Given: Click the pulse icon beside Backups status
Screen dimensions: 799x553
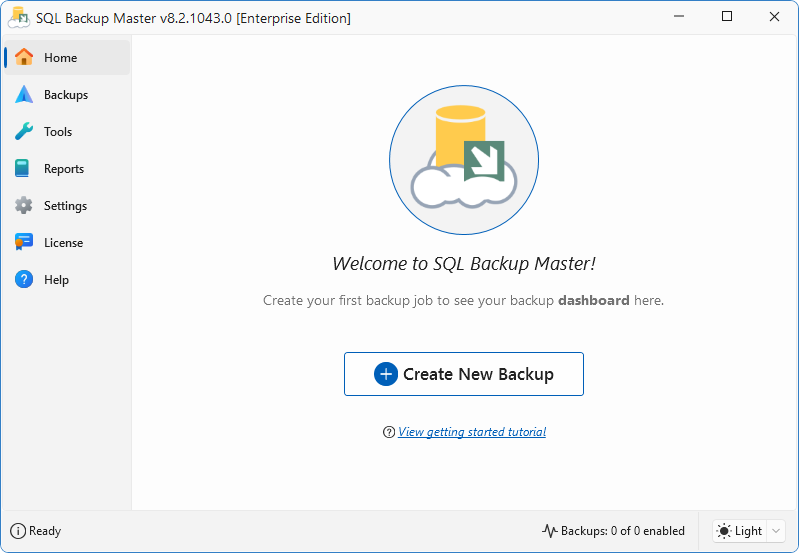Looking at the screenshot, I should click(550, 531).
